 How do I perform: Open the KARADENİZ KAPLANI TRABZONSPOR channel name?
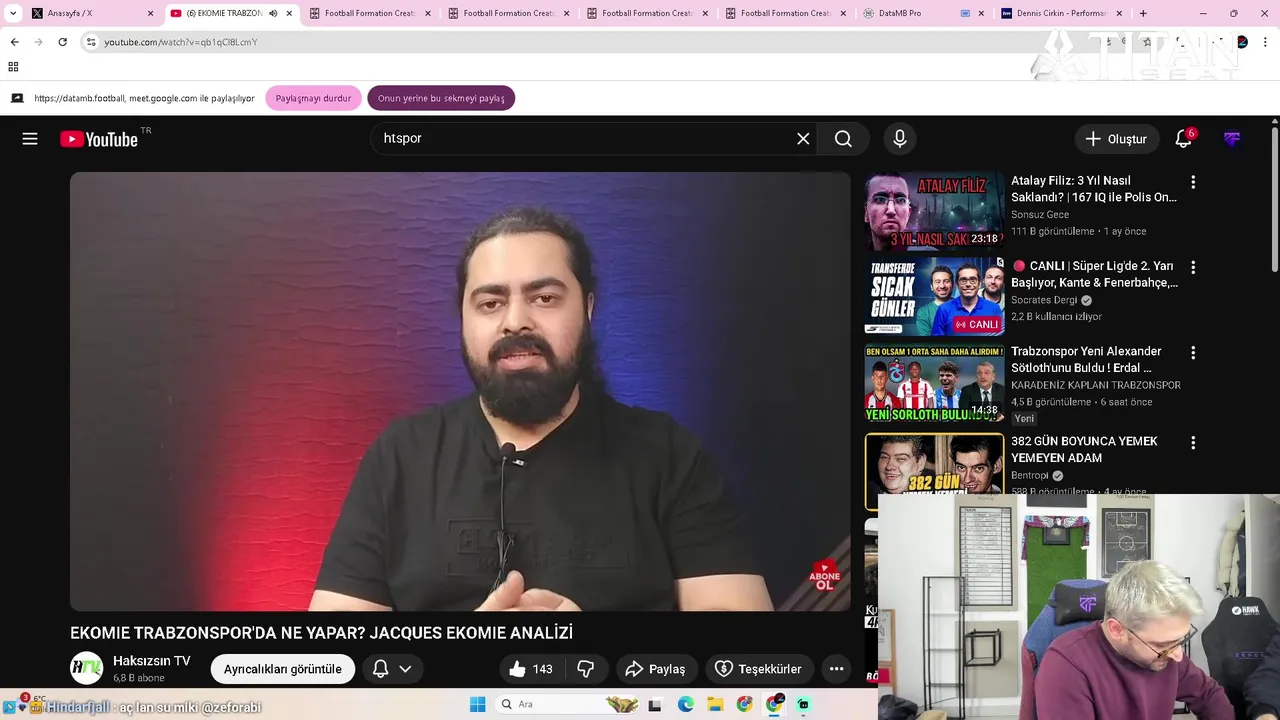pyautogui.click(x=1096, y=385)
